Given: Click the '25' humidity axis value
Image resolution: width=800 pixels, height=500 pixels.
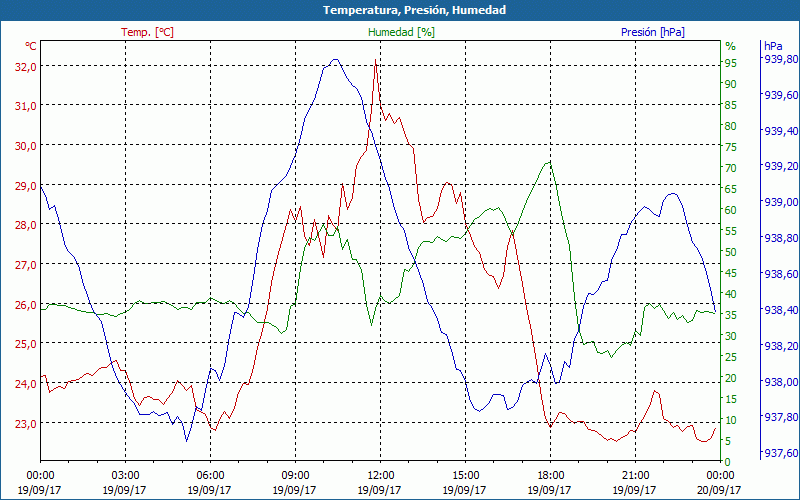Looking at the screenshot, I should [x=731, y=357].
